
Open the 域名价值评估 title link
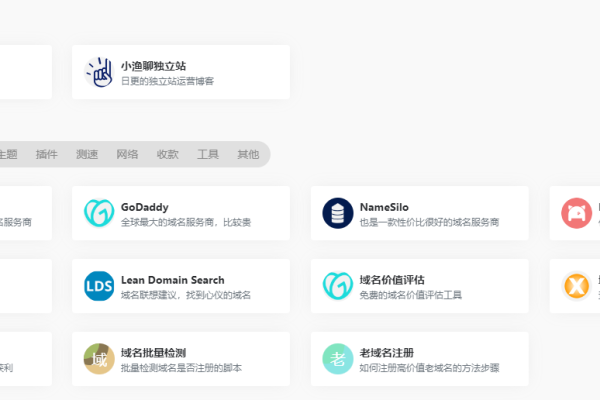(x=392, y=280)
